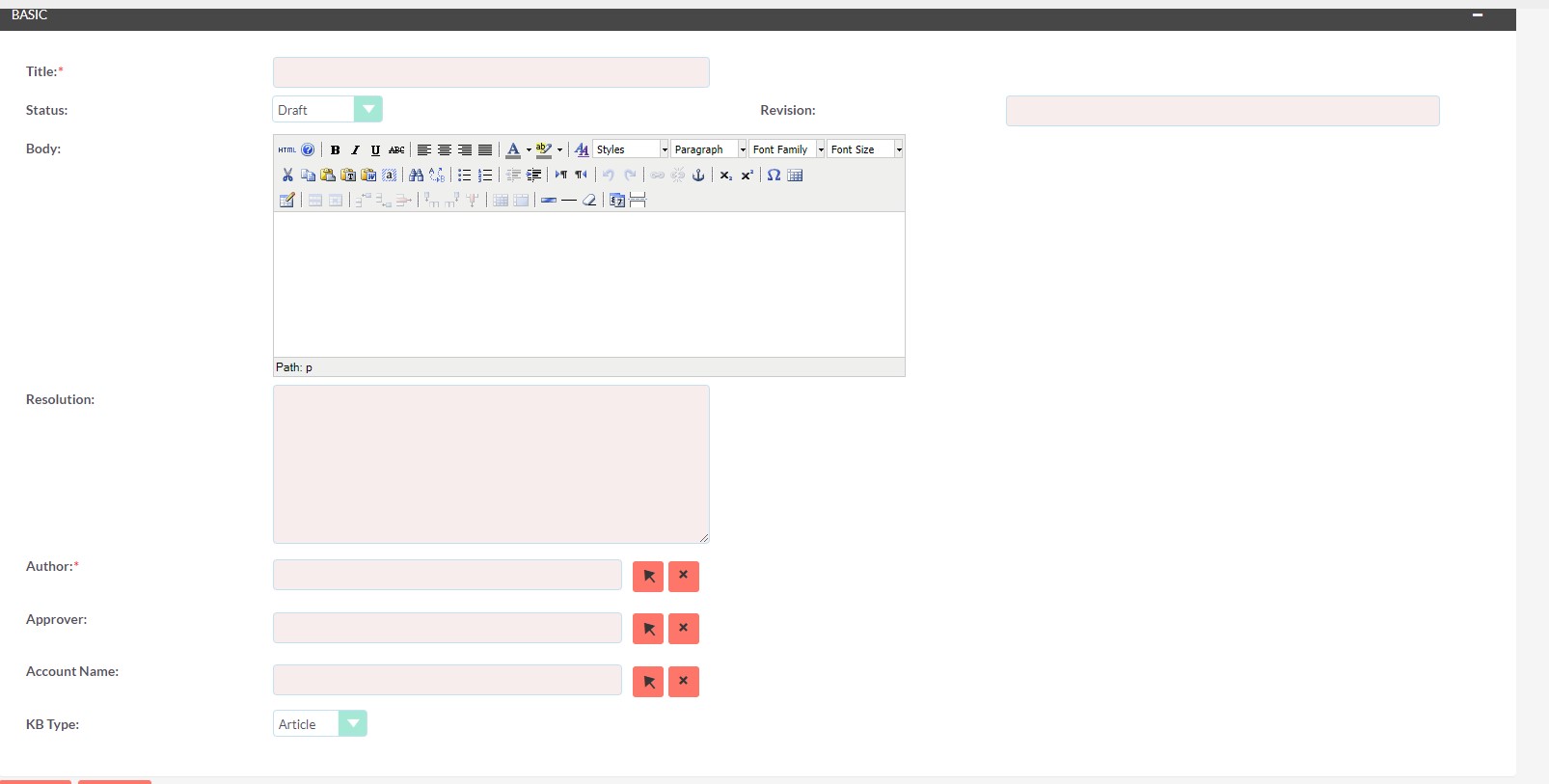Toggle subscript formatting
The image size is (1549, 784).
click(726, 175)
